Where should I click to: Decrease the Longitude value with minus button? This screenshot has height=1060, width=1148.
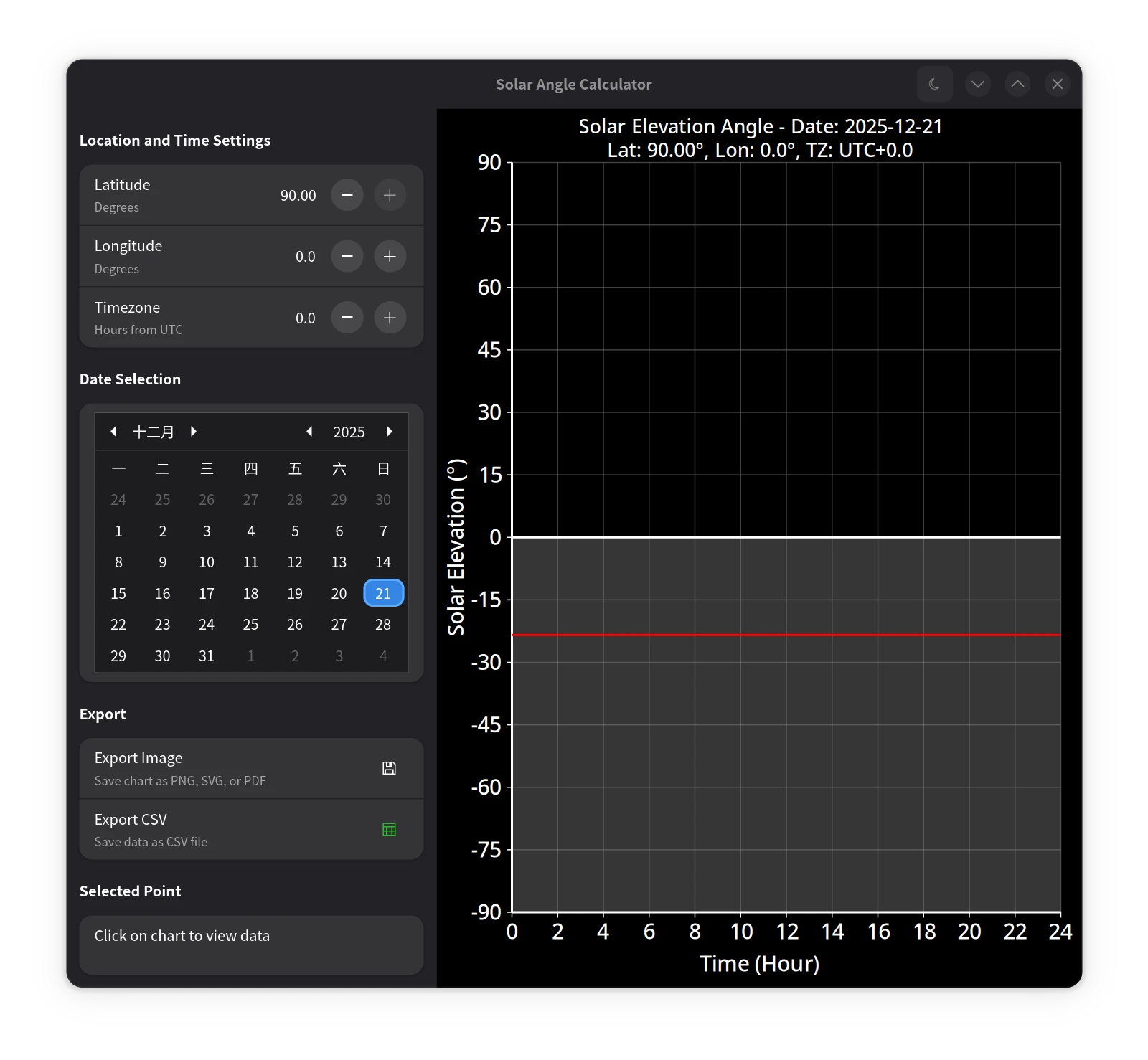click(x=347, y=257)
